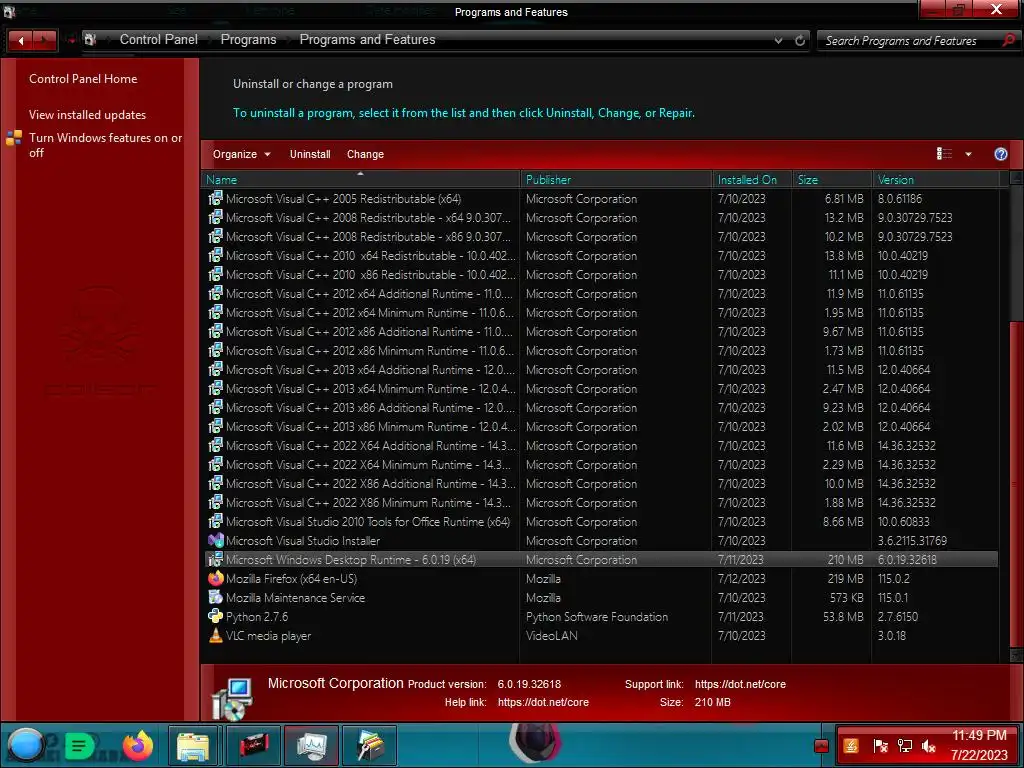Open the Start orb on the taskbar

click(25, 745)
